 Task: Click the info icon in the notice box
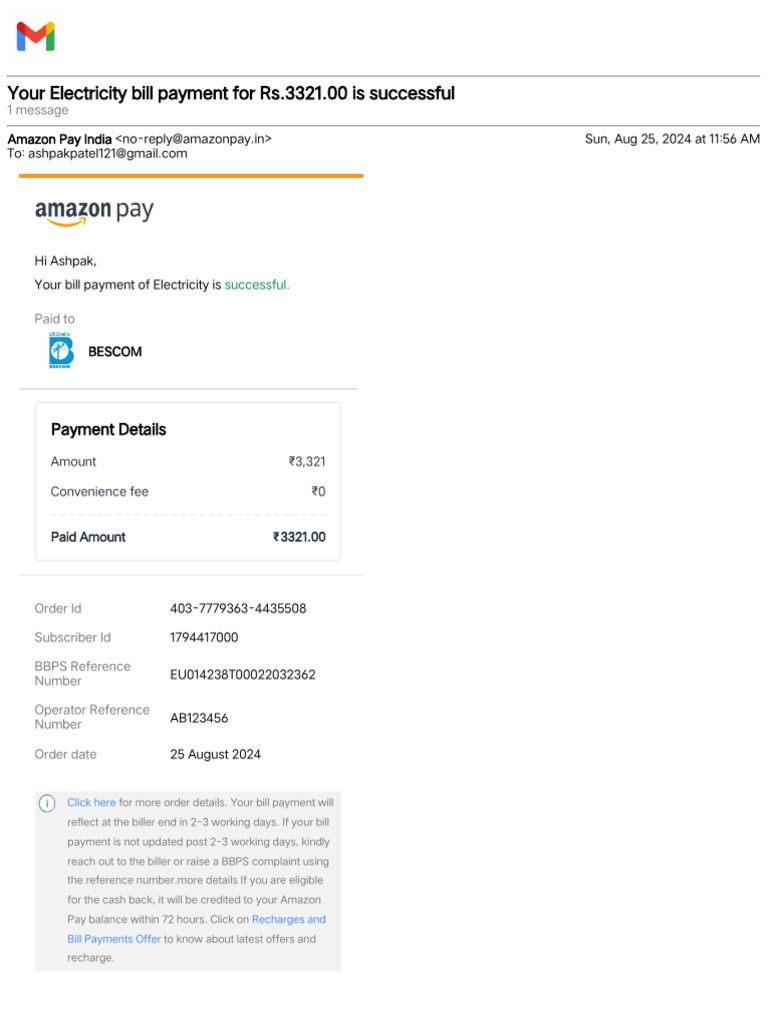(x=47, y=803)
